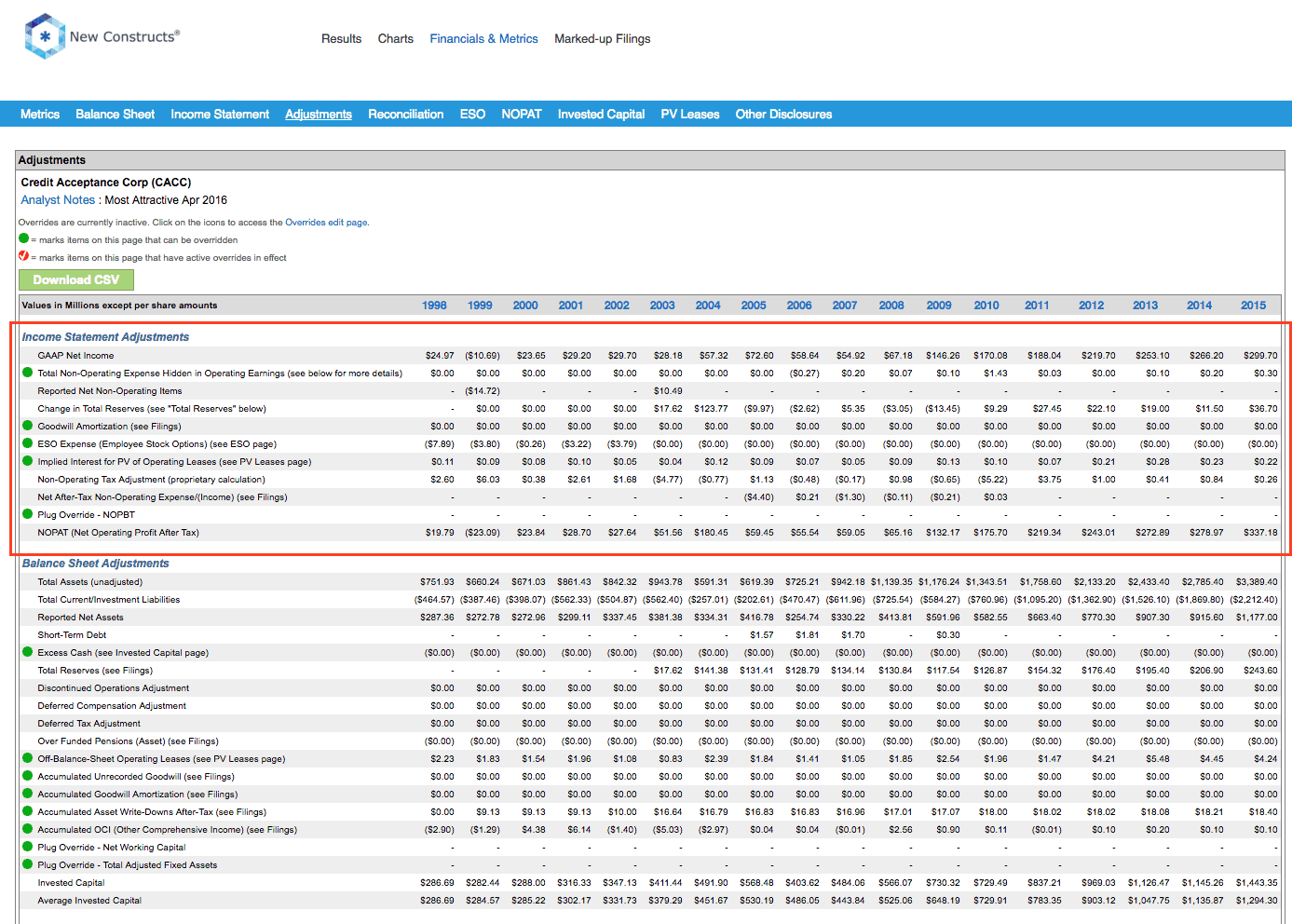
Task: Click the New Constructs logo icon
Action: coord(45,36)
